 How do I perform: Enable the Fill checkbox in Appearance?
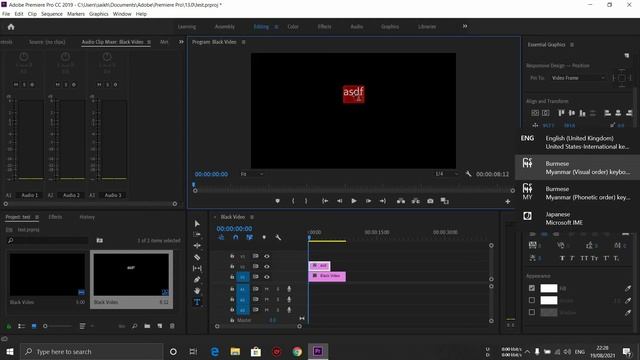pyautogui.click(x=531, y=288)
